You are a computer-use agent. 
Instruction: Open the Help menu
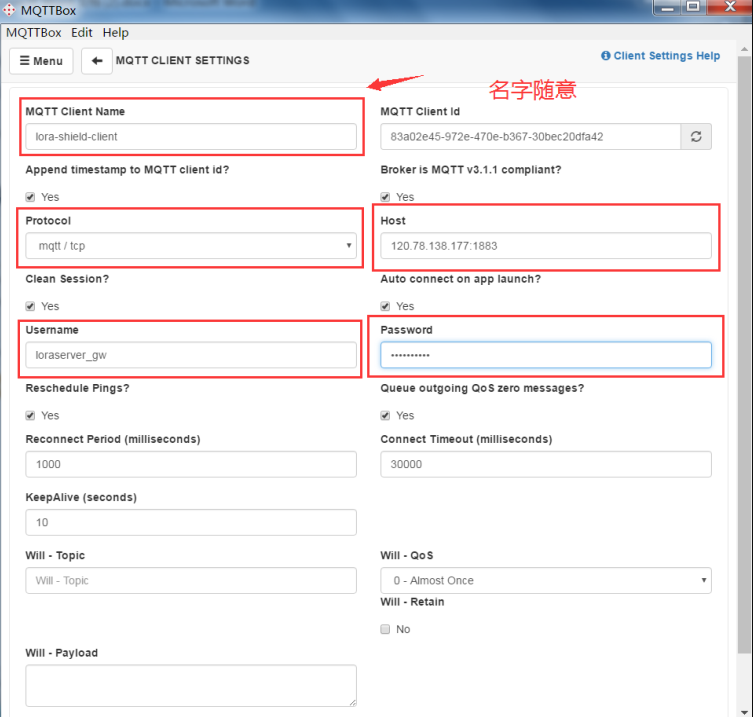coord(115,33)
